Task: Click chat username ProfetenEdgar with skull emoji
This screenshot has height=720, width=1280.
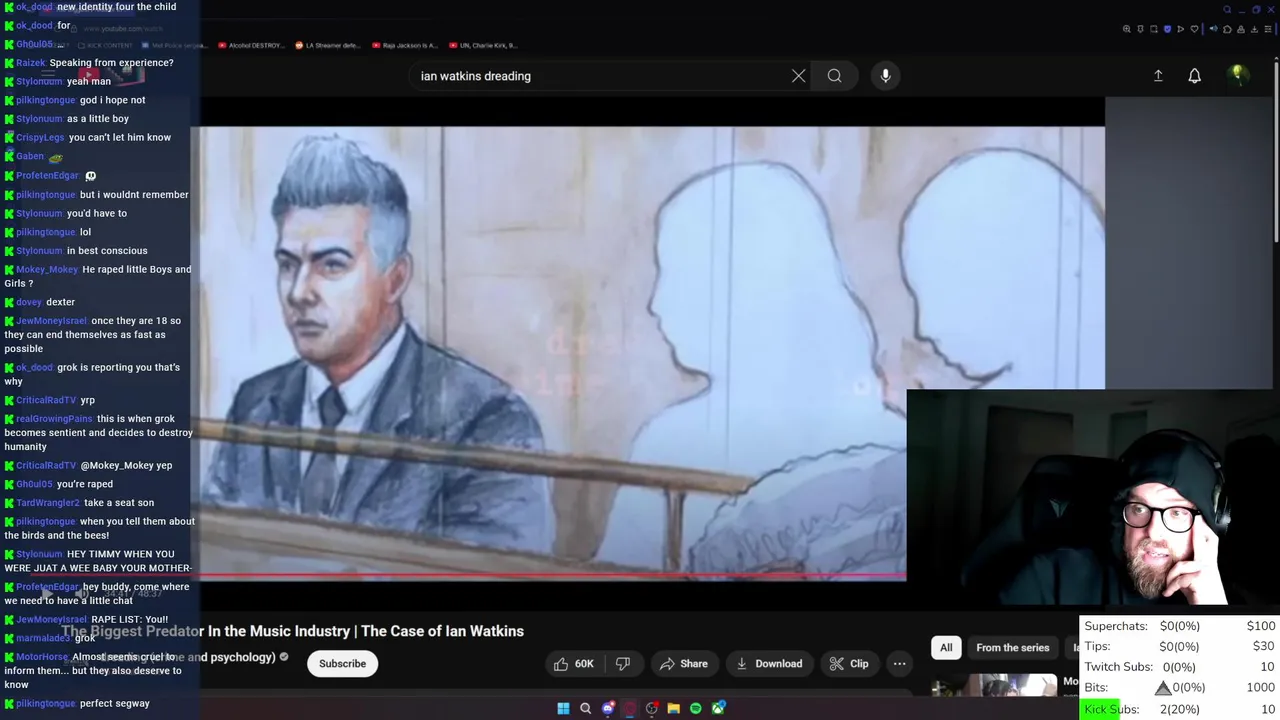Action: pos(47,176)
